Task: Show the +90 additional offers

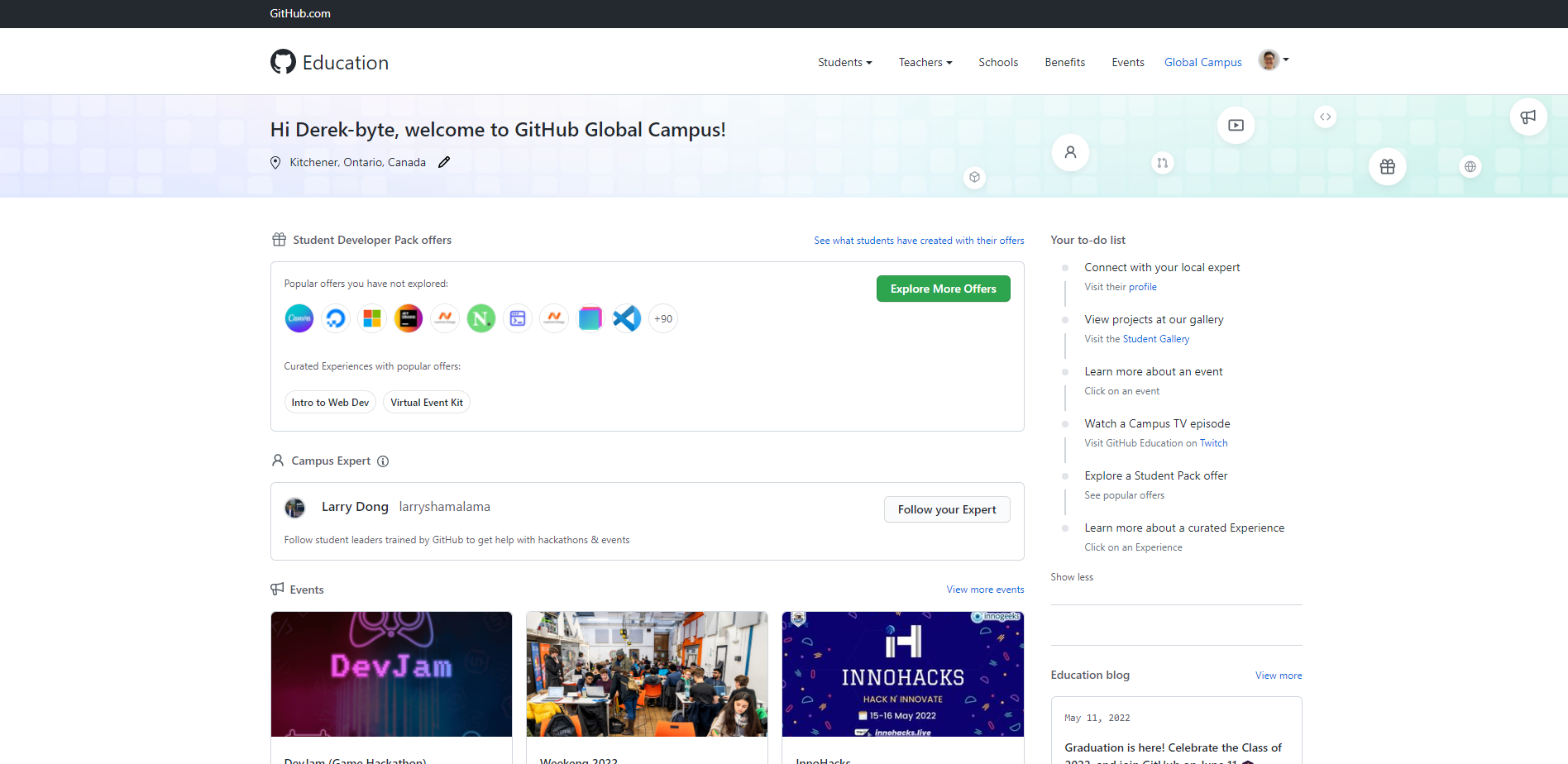Action: [x=663, y=318]
